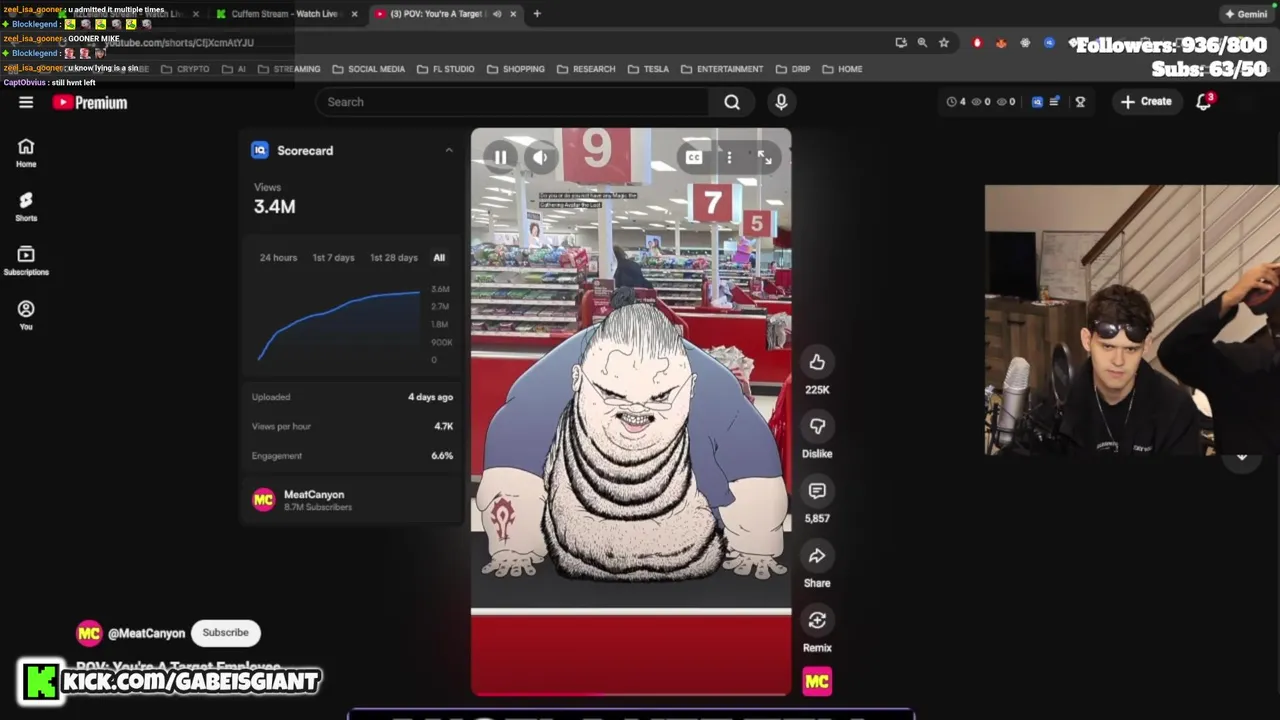The image size is (1280, 720).
Task: Open the You page in sidebar
Action: 26,315
